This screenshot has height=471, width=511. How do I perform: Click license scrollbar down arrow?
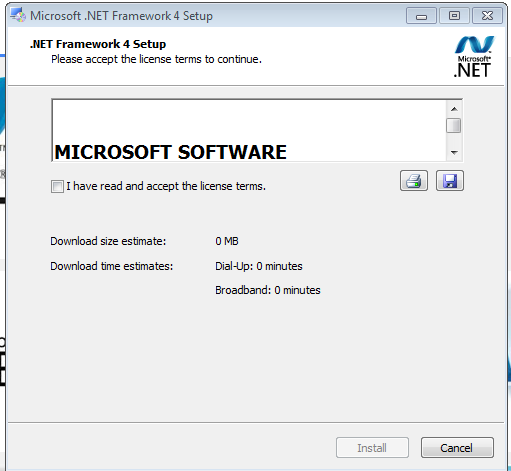454,153
